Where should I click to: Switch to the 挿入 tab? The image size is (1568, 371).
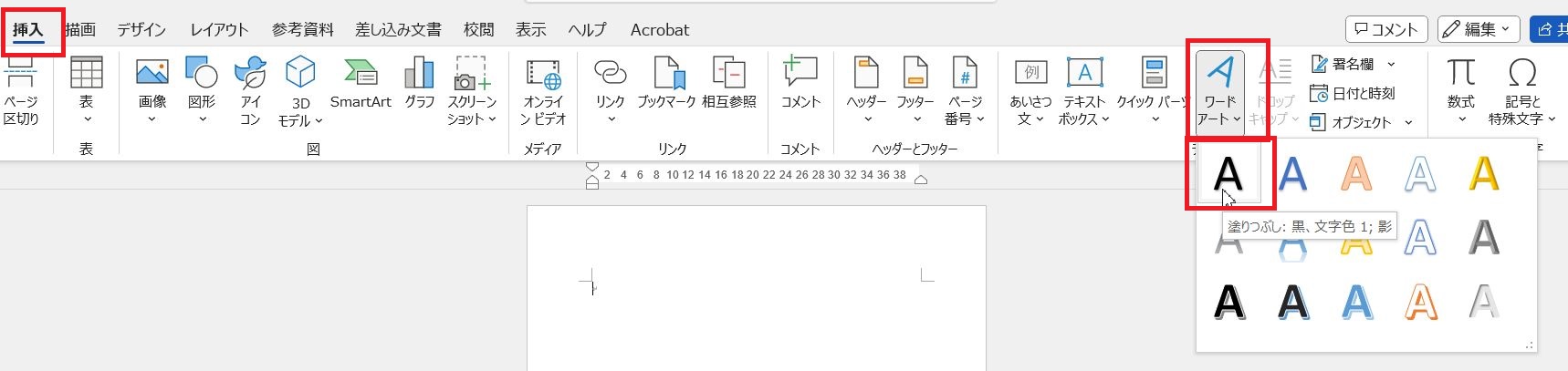(x=28, y=30)
